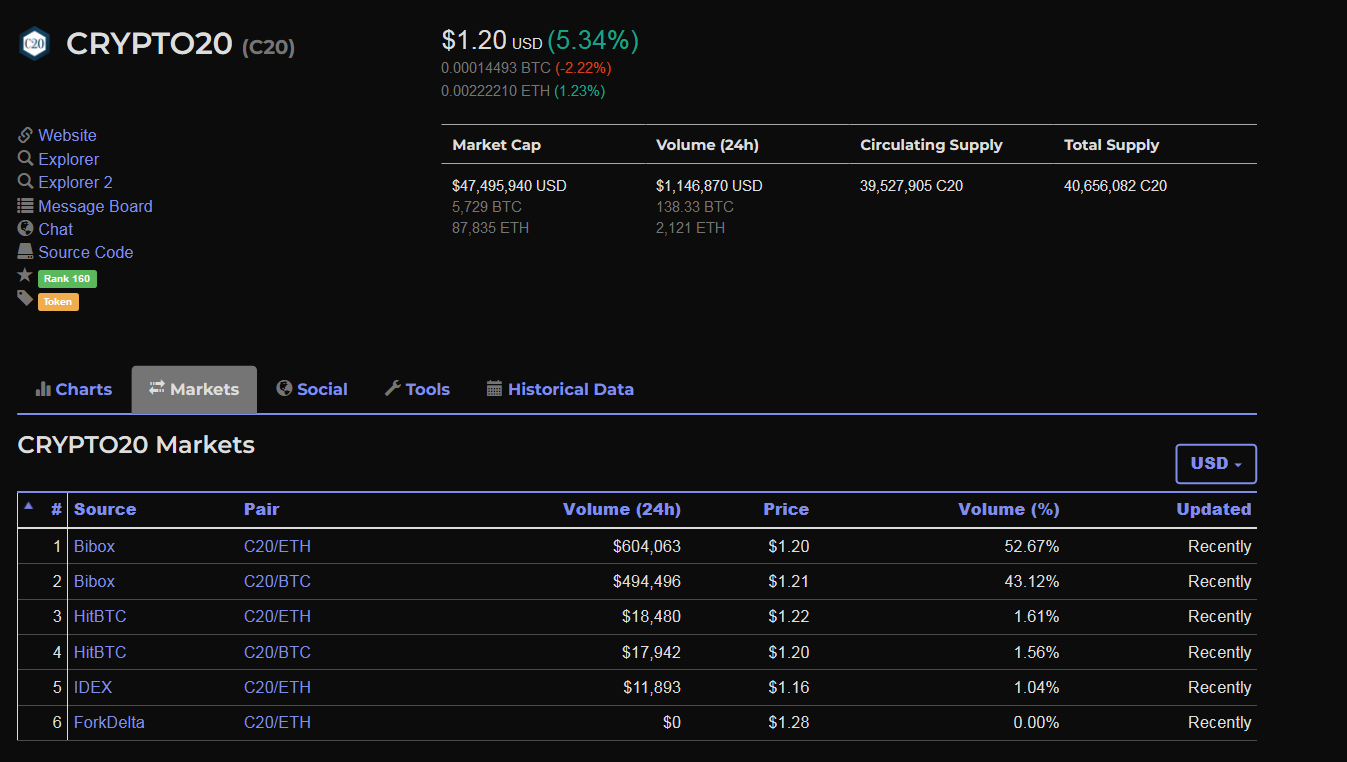The width and height of the screenshot is (1347, 762).
Task: Sort table by Source column
Action: (x=105, y=509)
